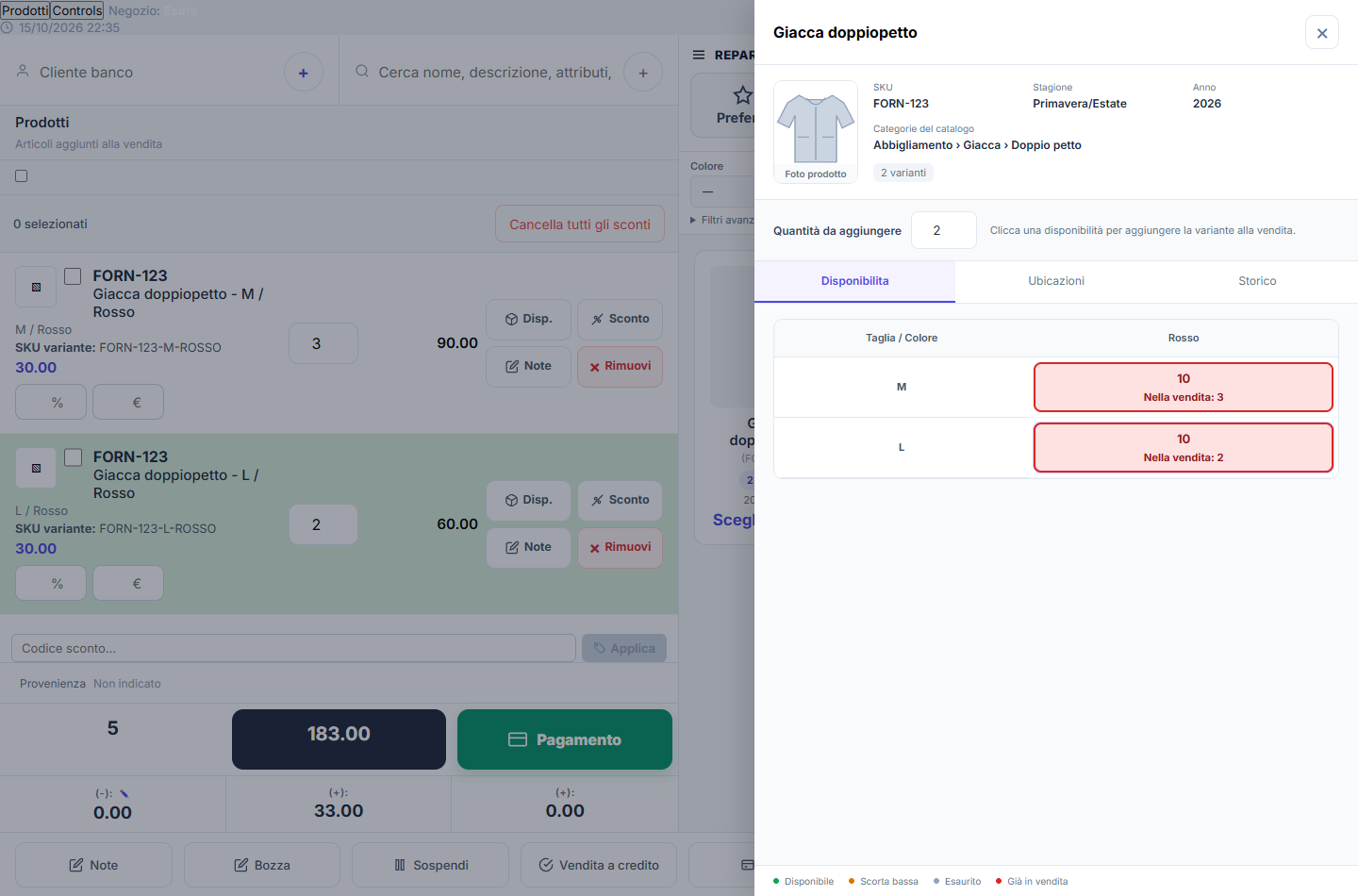Screen dimensions: 1358x896
Task: Click the Sospendi button
Action: tap(430, 865)
